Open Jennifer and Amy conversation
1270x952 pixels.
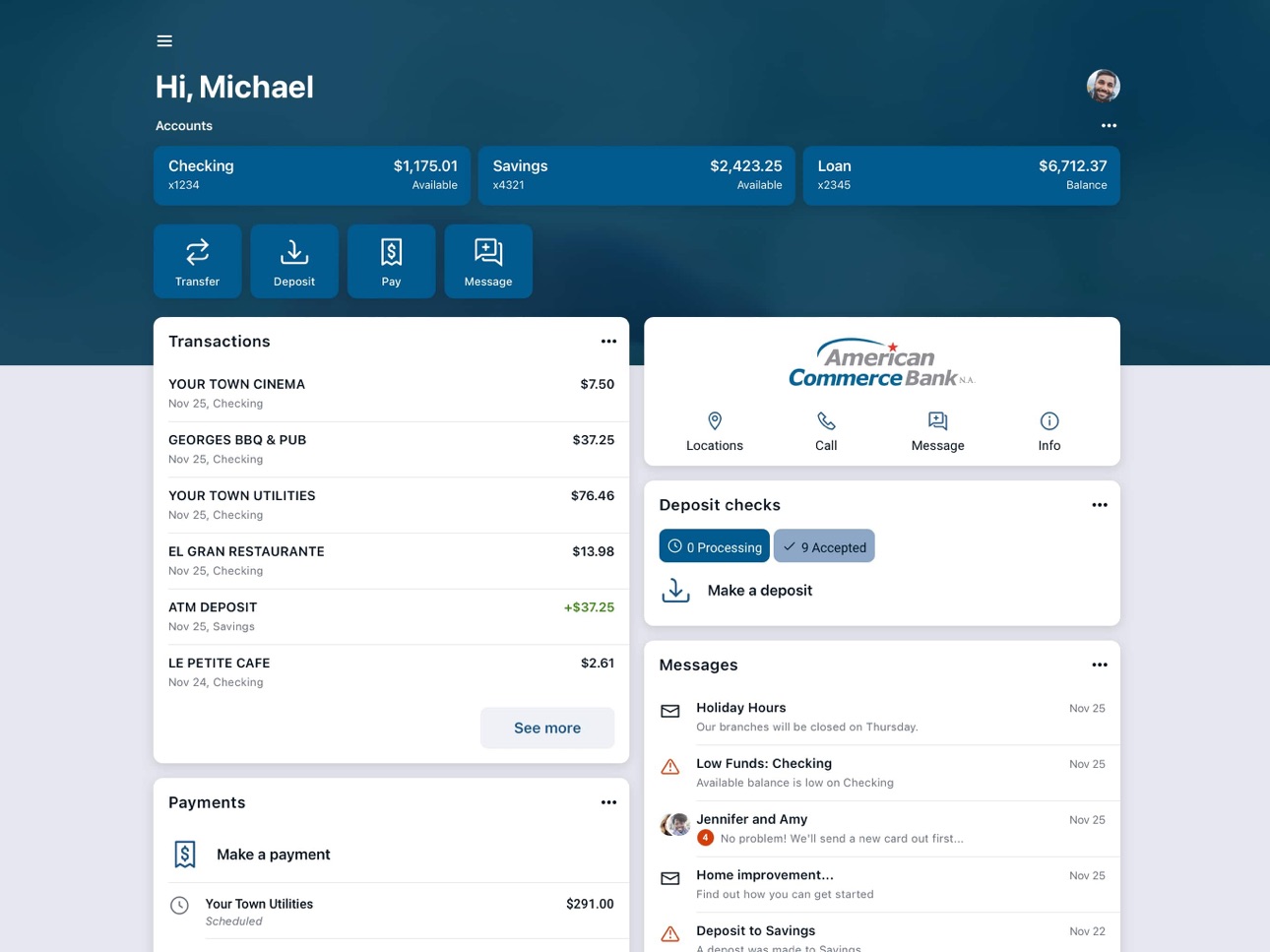(882, 829)
